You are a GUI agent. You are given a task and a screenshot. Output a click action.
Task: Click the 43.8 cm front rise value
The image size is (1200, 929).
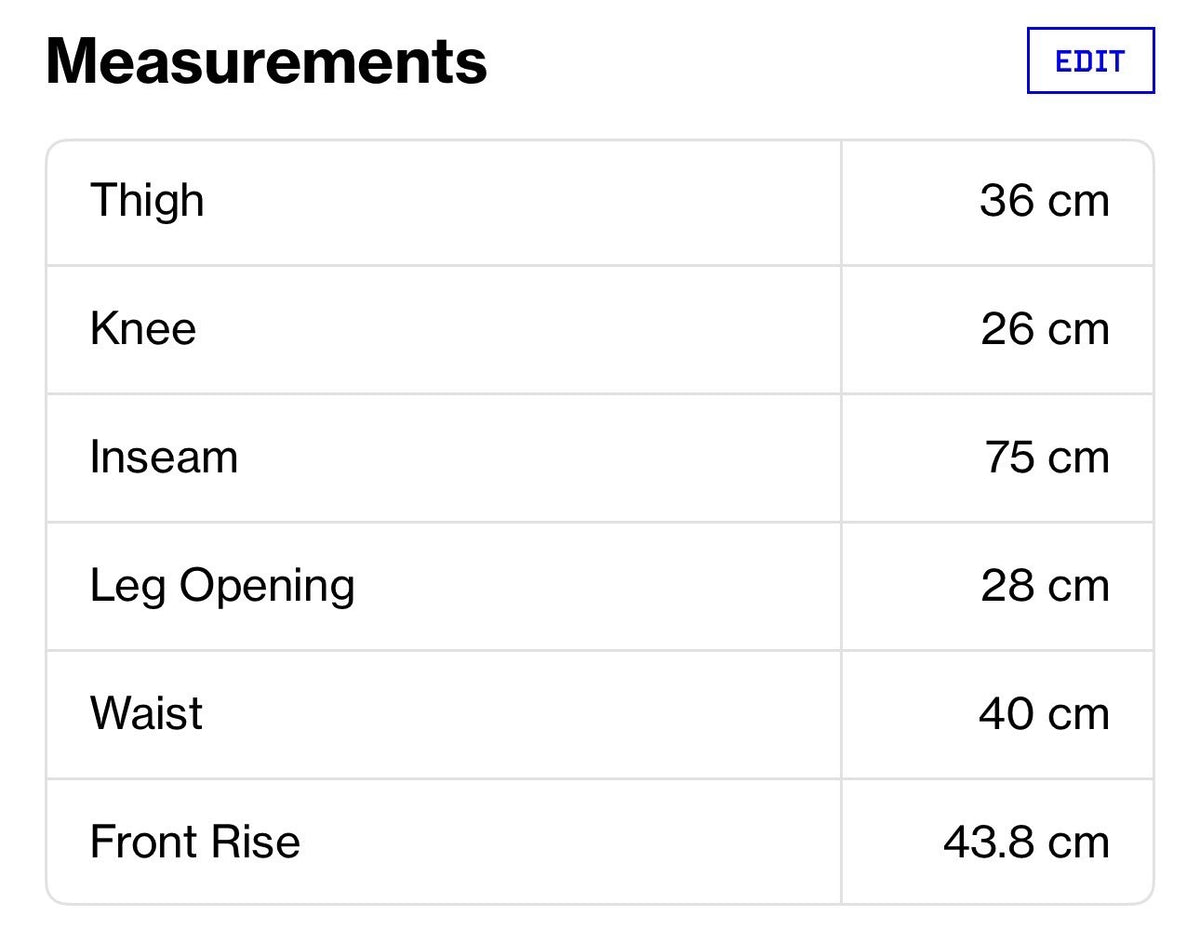pyautogui.click(x=1027, y=841)
